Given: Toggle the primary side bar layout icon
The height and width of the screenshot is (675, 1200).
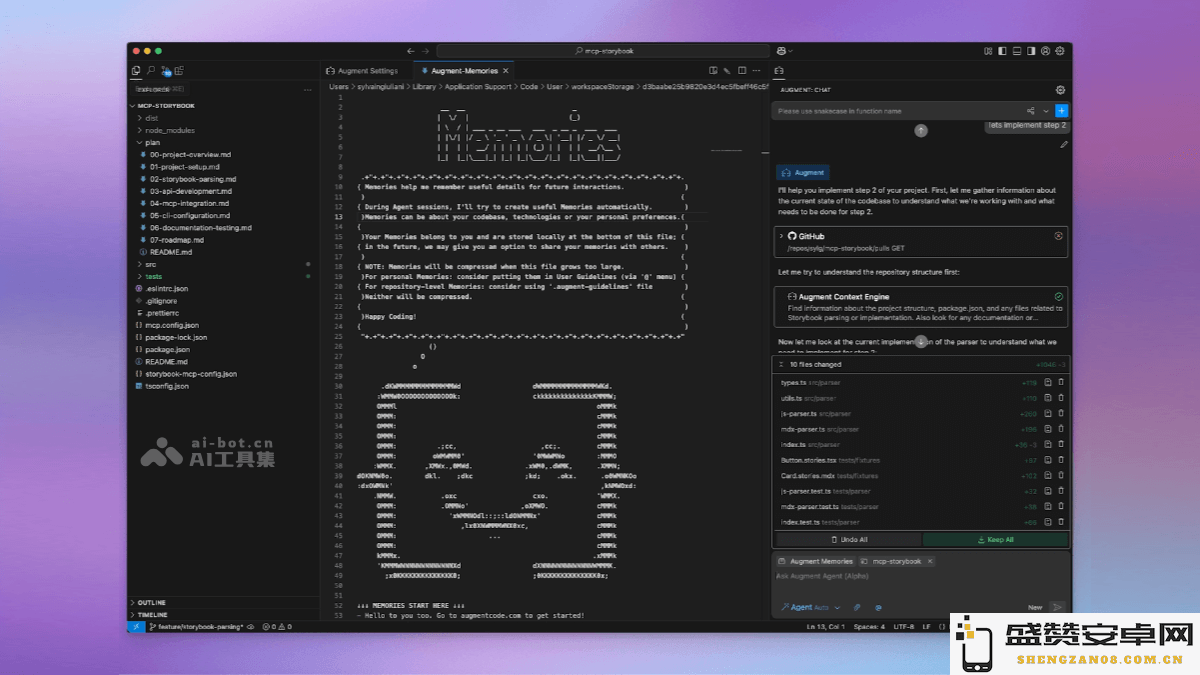Looking at the screenshot, I should tap(1001, 51).
